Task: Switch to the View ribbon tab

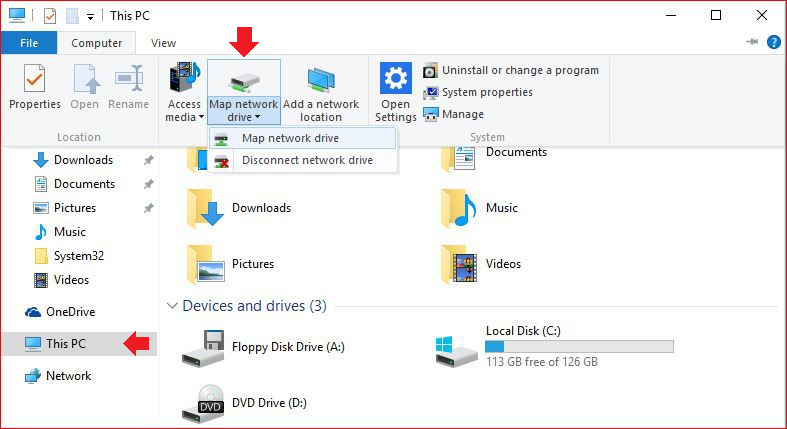Action: click(x=164, y=43)
